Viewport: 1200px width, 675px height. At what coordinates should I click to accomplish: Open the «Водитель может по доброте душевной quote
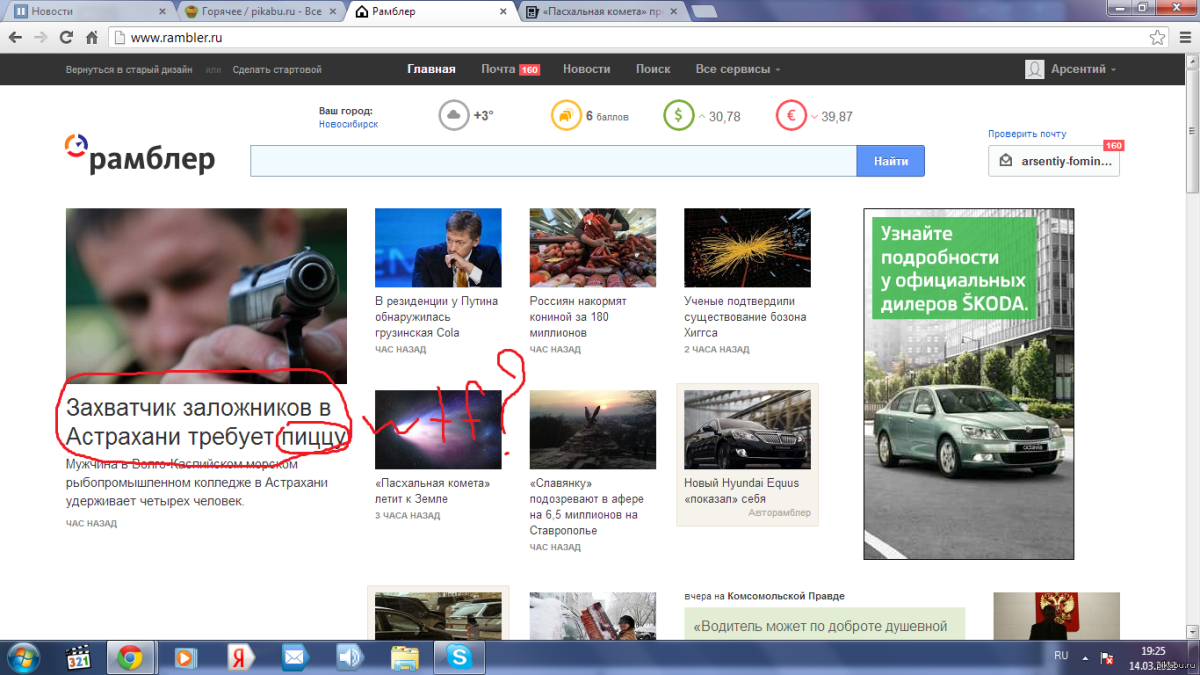pyautogui.click(x=821, y=627)
